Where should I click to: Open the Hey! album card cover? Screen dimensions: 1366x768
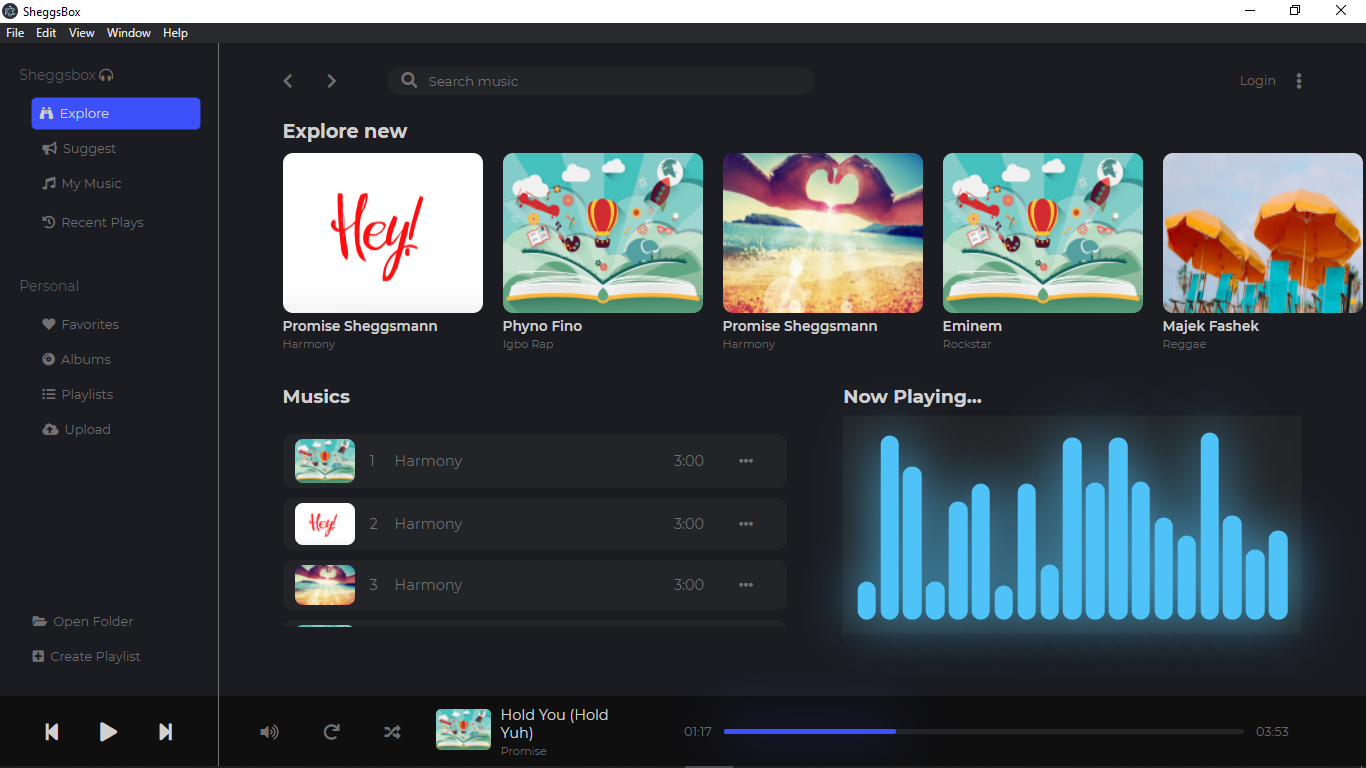pyautogui.click(x=383, y=233)
